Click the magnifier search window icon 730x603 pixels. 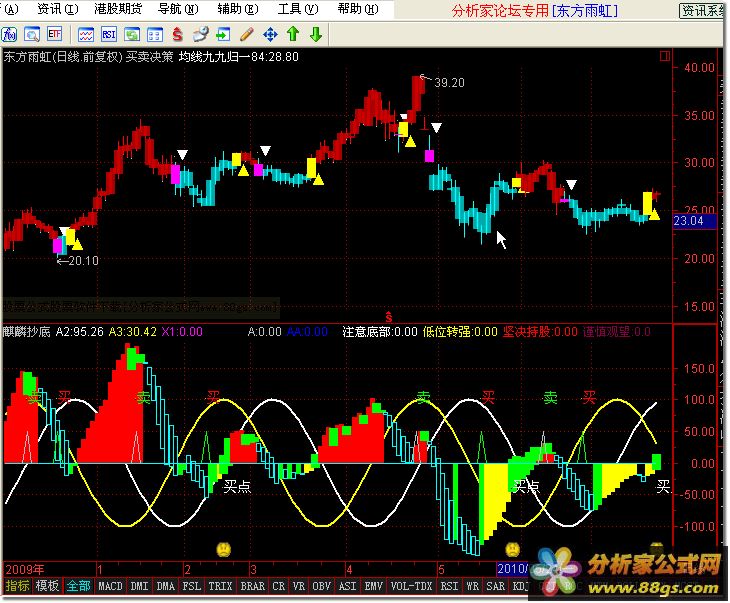pos(32,34)
